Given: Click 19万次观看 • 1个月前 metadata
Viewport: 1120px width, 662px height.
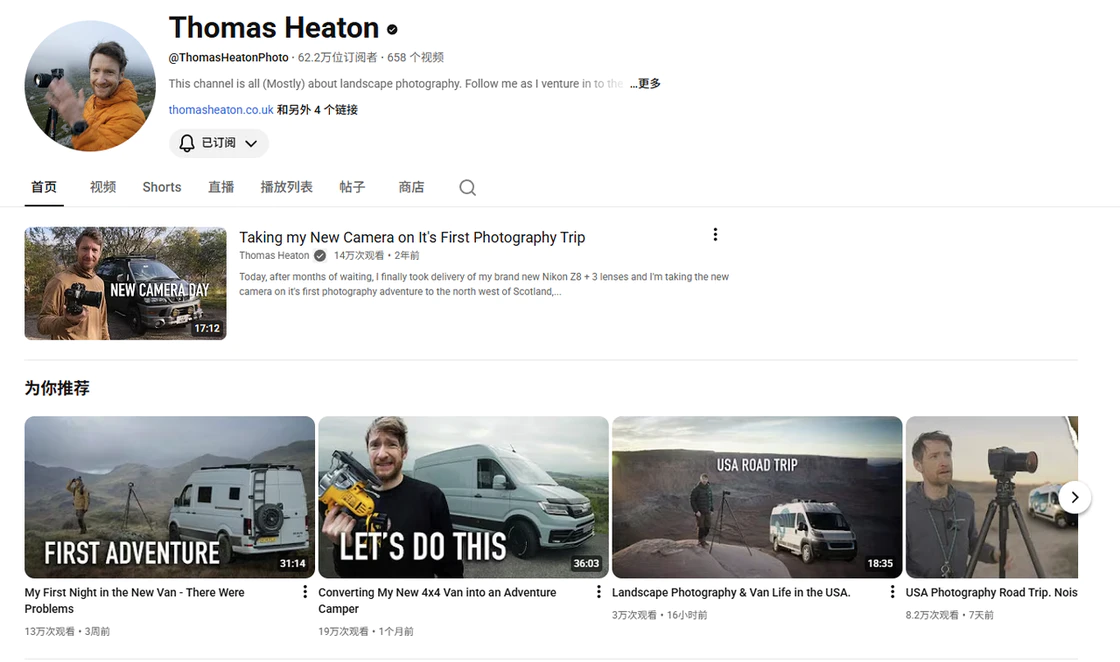Looking at the screenshot, I should [366, 631].
